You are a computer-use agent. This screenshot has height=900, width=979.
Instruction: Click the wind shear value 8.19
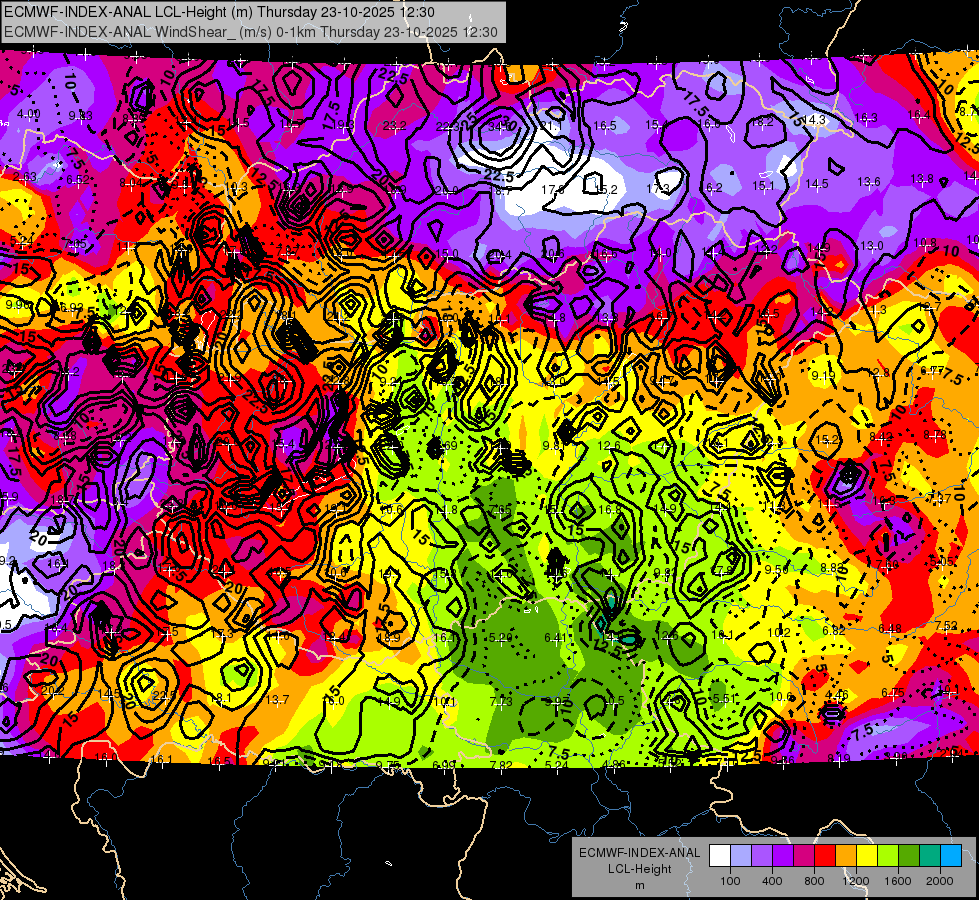click(x=839, y=758)
